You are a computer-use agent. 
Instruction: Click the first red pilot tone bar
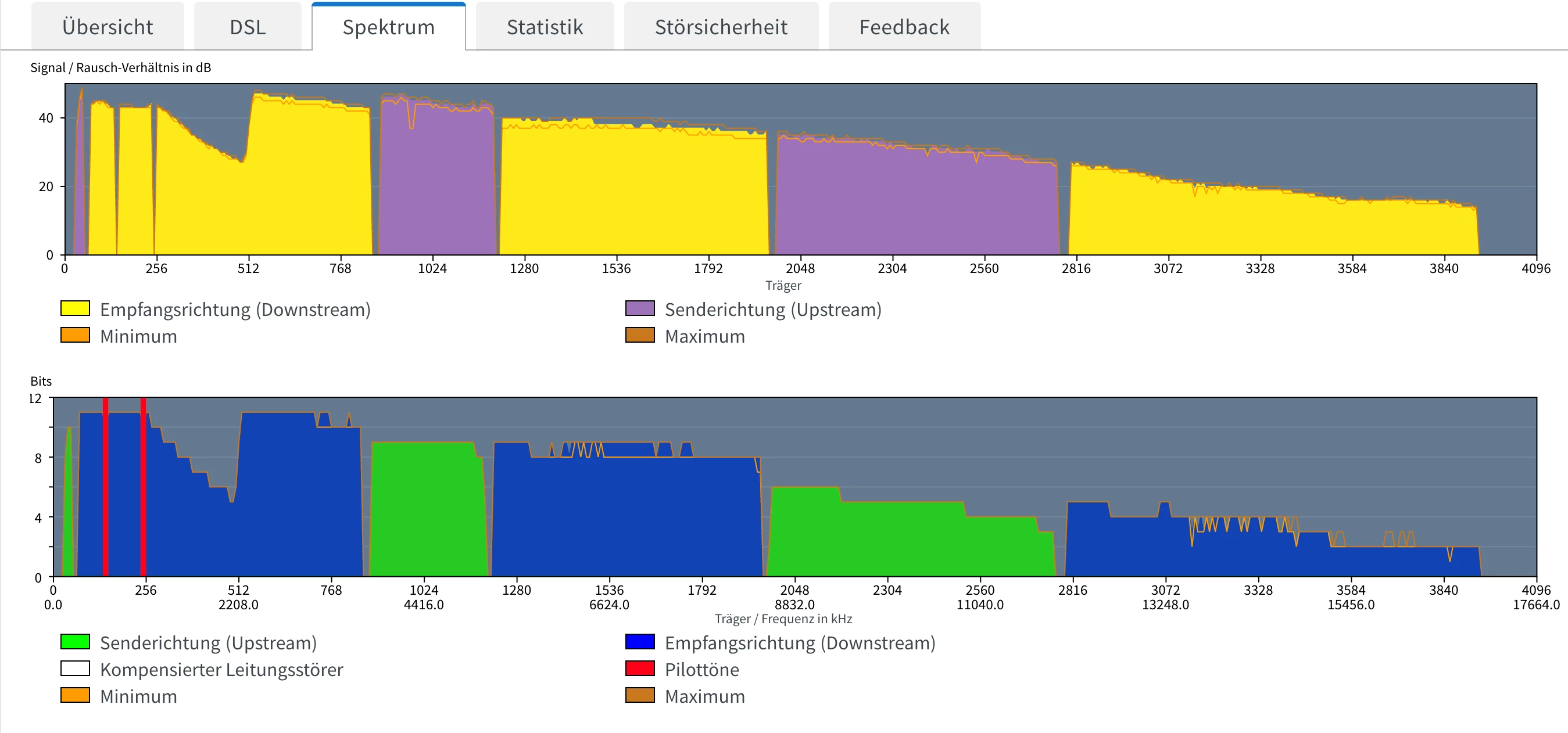click(x=105, y=487)
